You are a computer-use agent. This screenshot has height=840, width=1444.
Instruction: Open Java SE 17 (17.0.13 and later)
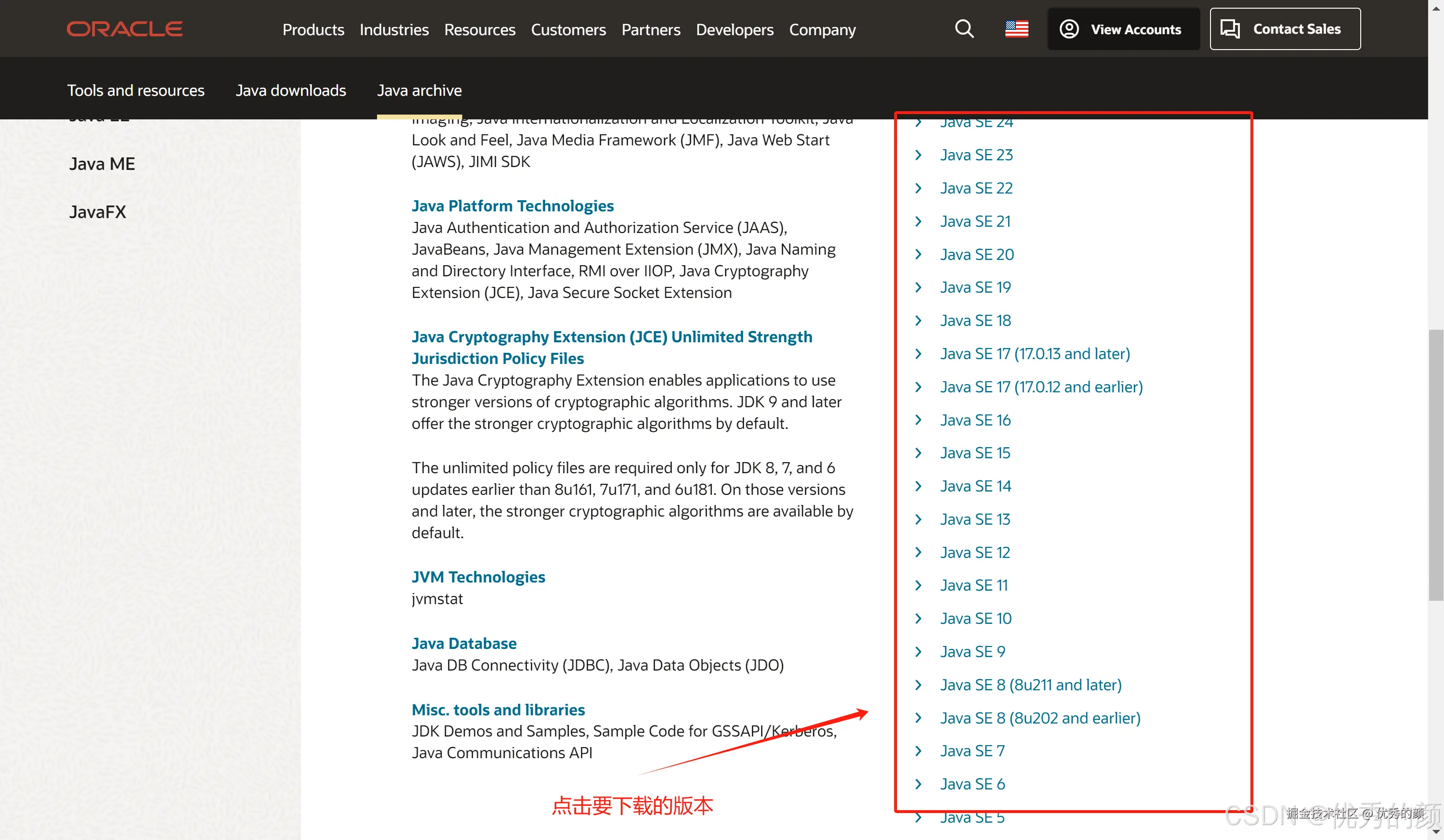click(x=1034, y=353)
